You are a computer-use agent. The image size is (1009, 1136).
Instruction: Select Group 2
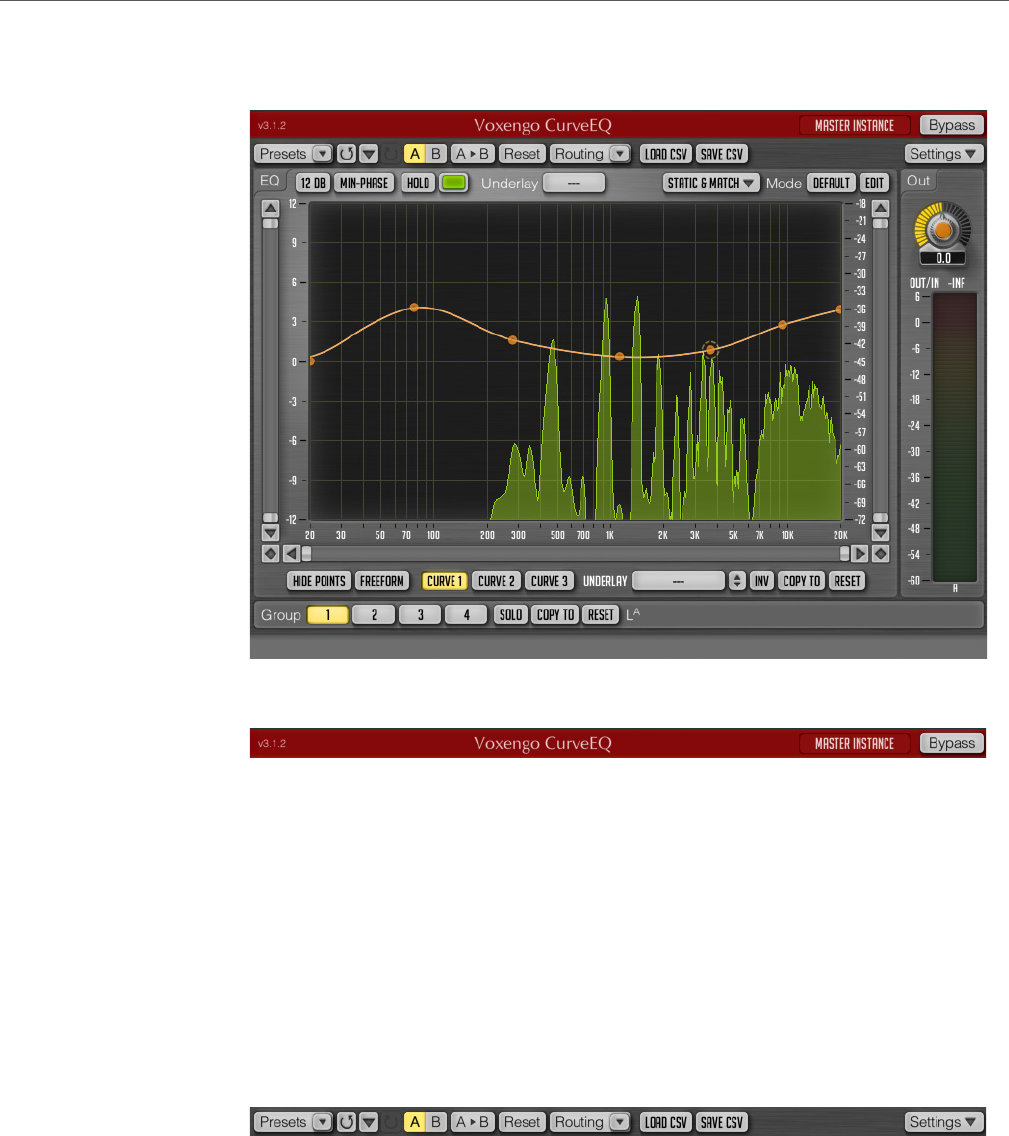pos(374,614)
